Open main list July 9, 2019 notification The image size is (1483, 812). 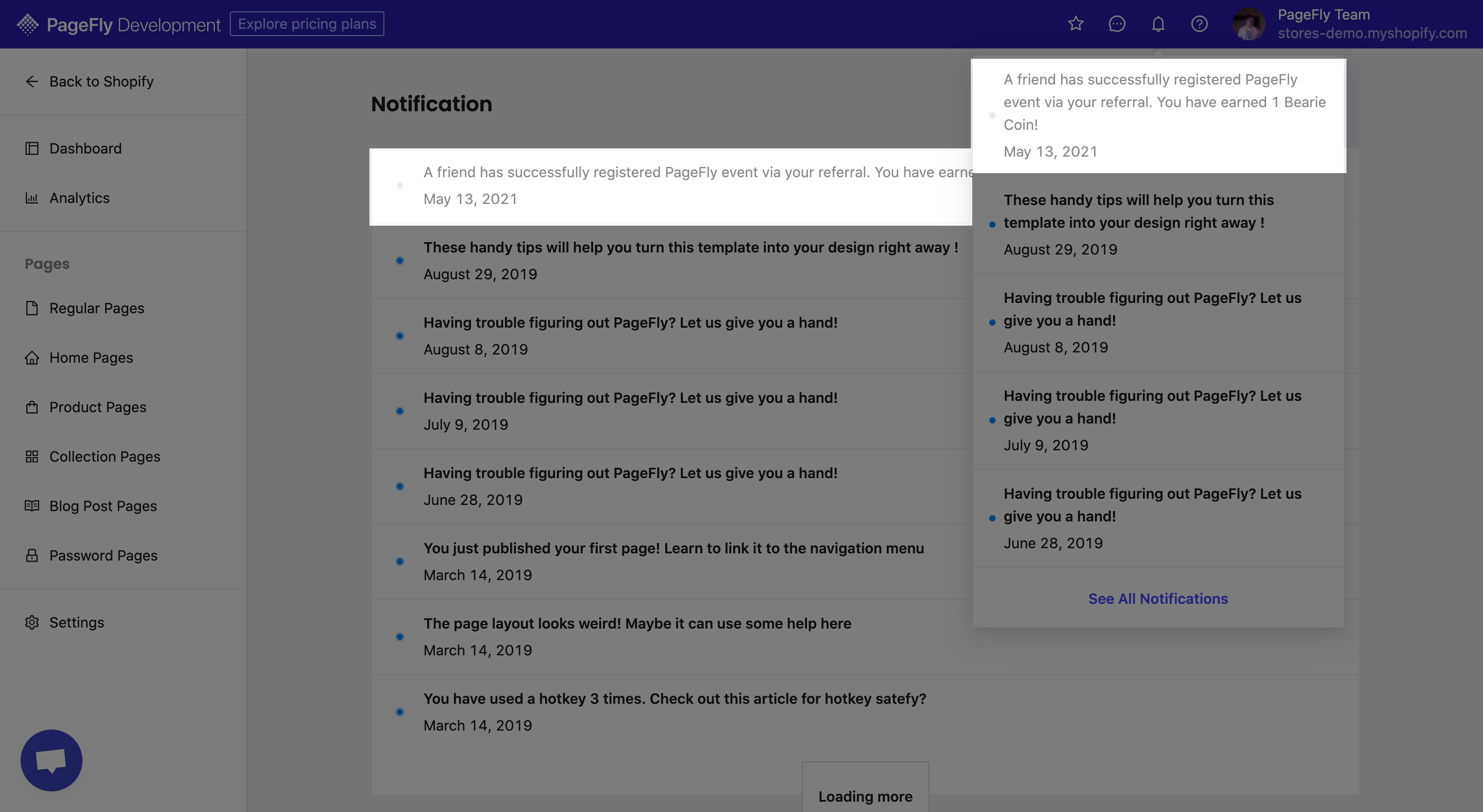[x=671, y=411]
